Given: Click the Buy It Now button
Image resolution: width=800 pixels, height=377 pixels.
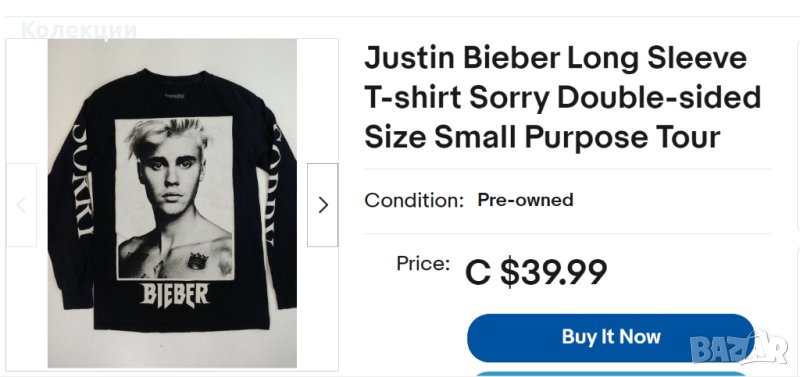Looking at the screenshot, I should [x=611, y=338].
